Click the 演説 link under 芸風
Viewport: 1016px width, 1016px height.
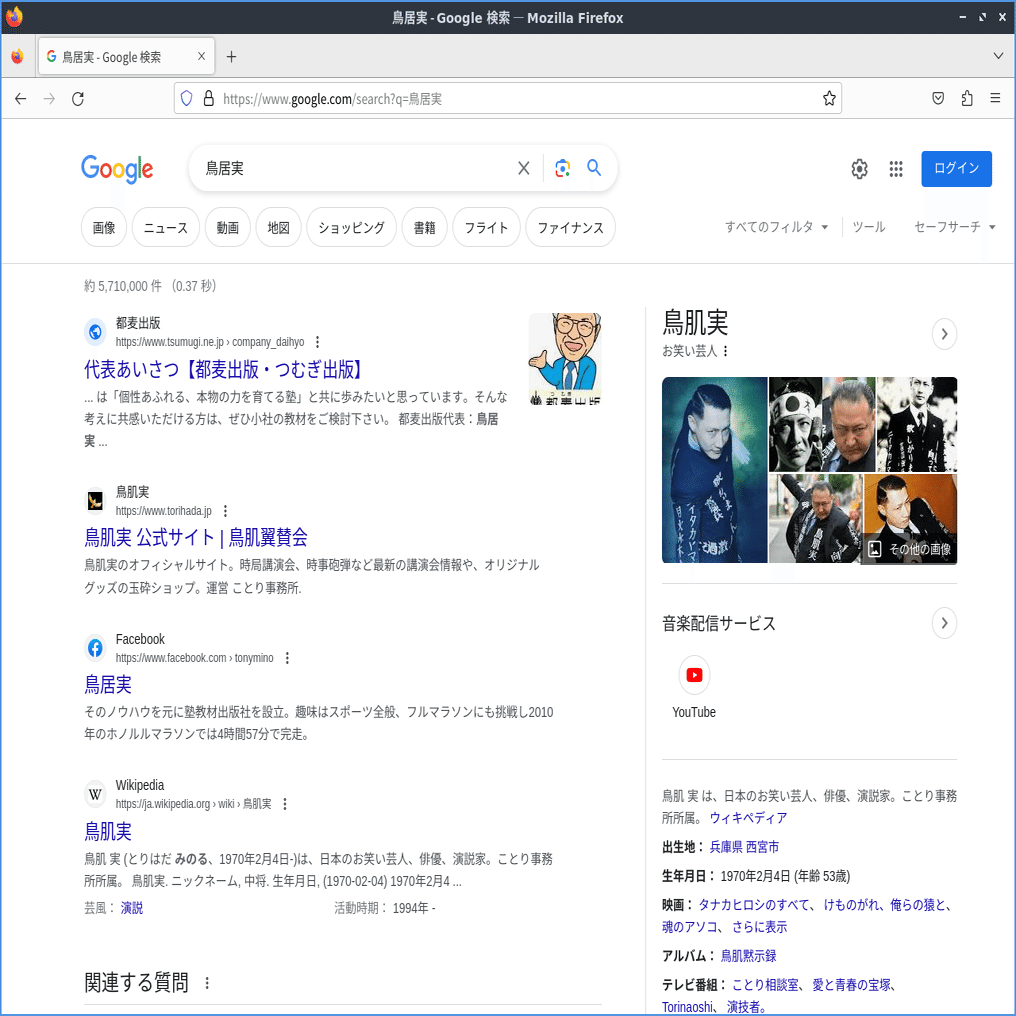(132, 908)
